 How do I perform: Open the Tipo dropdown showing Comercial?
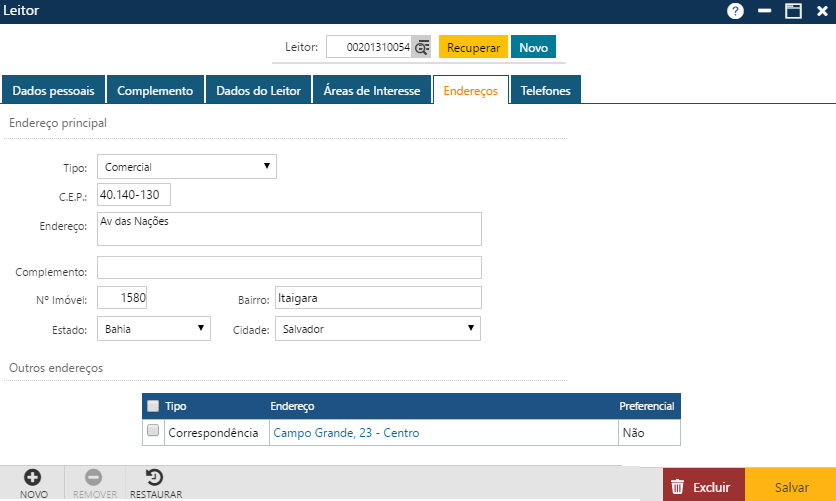(x=186, y=167)
